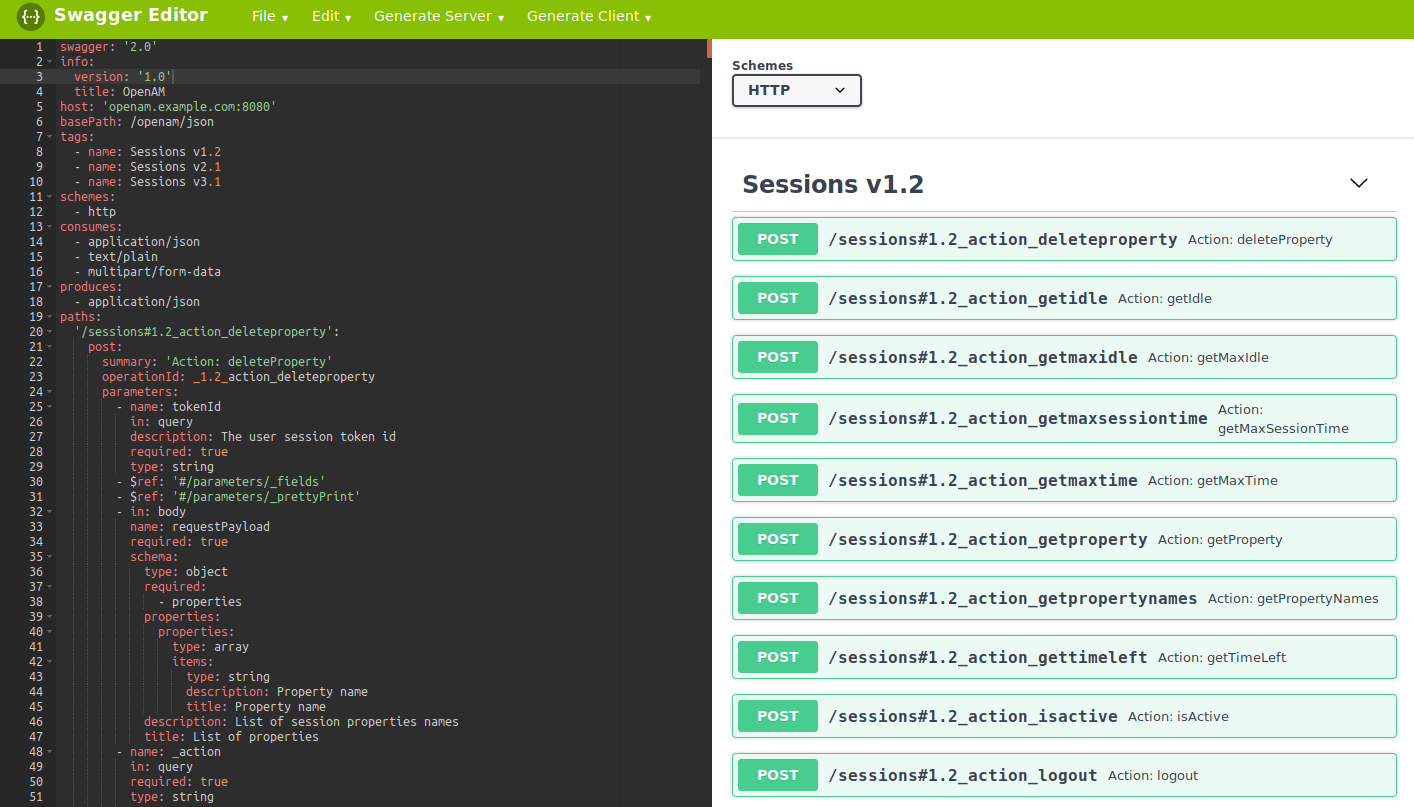The image size is (1414, 807).
Task: Collapse the Sessions v1.2 section chevron
Action: click(1358, 183)
